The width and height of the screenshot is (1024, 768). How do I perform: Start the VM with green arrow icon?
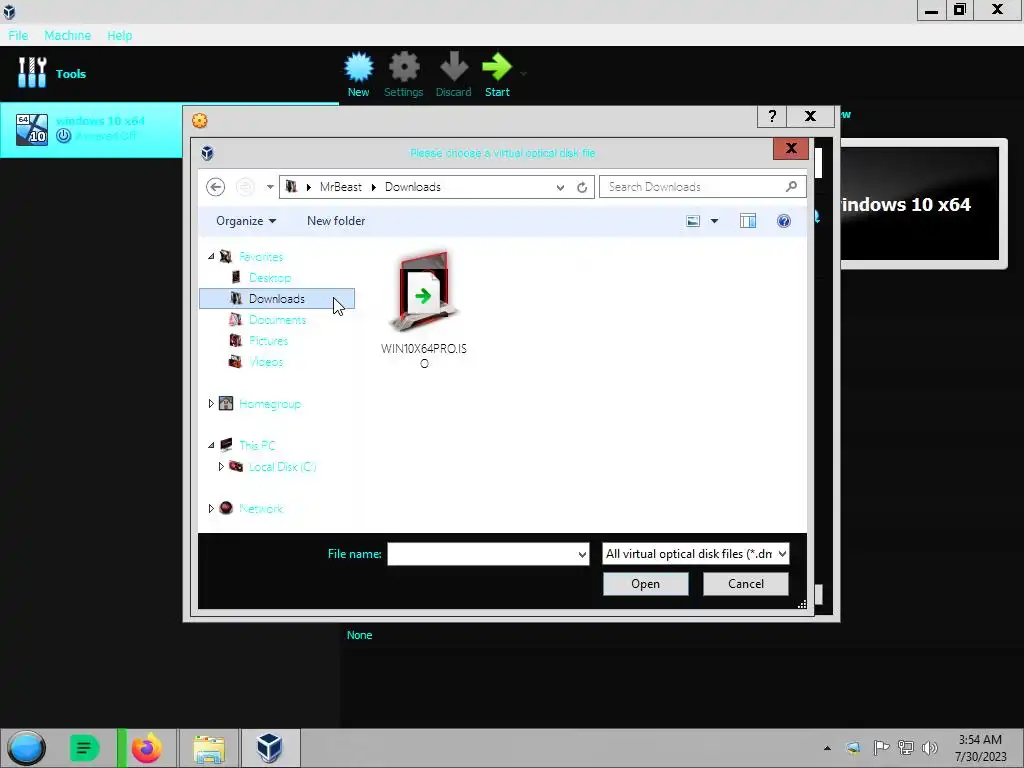(497, 74)
